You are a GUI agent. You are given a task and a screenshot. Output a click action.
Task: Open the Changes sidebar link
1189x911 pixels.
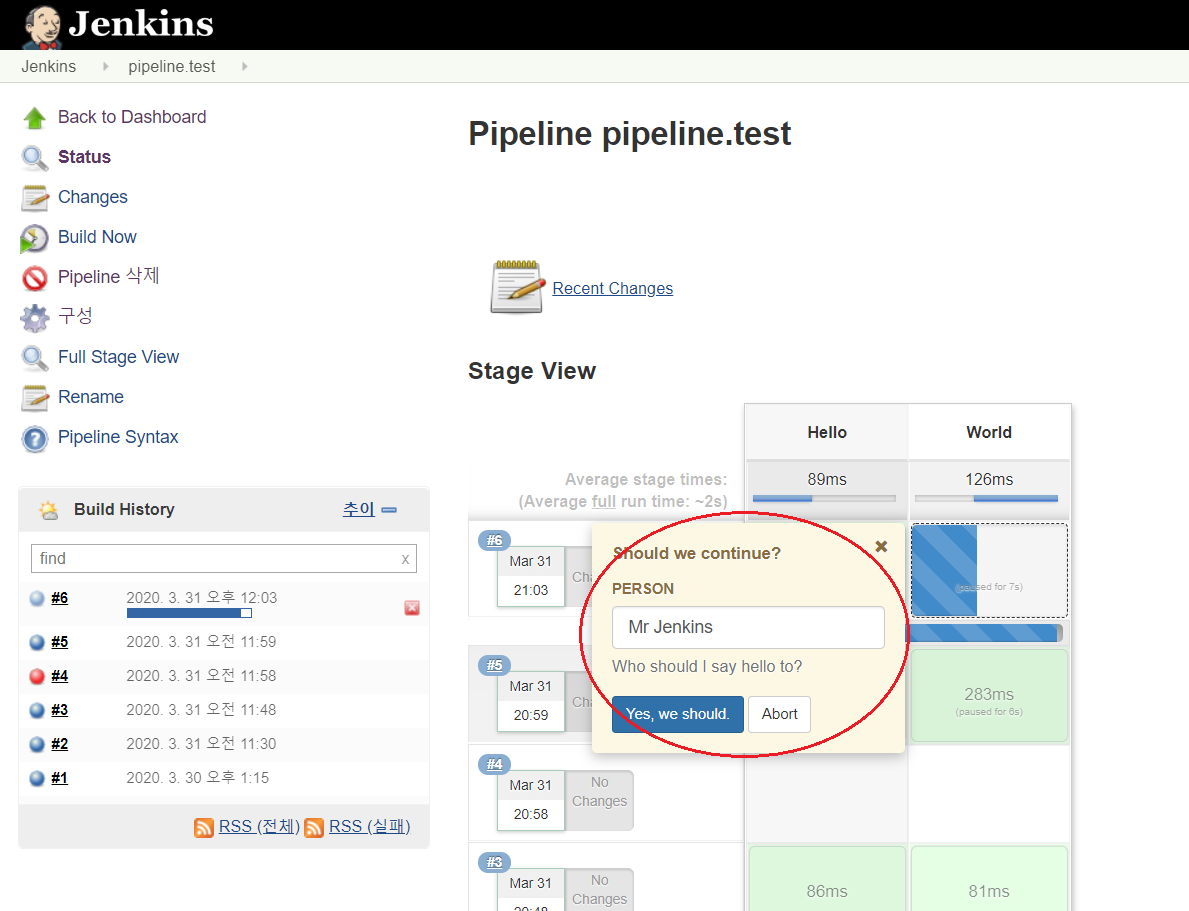click(x=93, y=197)
